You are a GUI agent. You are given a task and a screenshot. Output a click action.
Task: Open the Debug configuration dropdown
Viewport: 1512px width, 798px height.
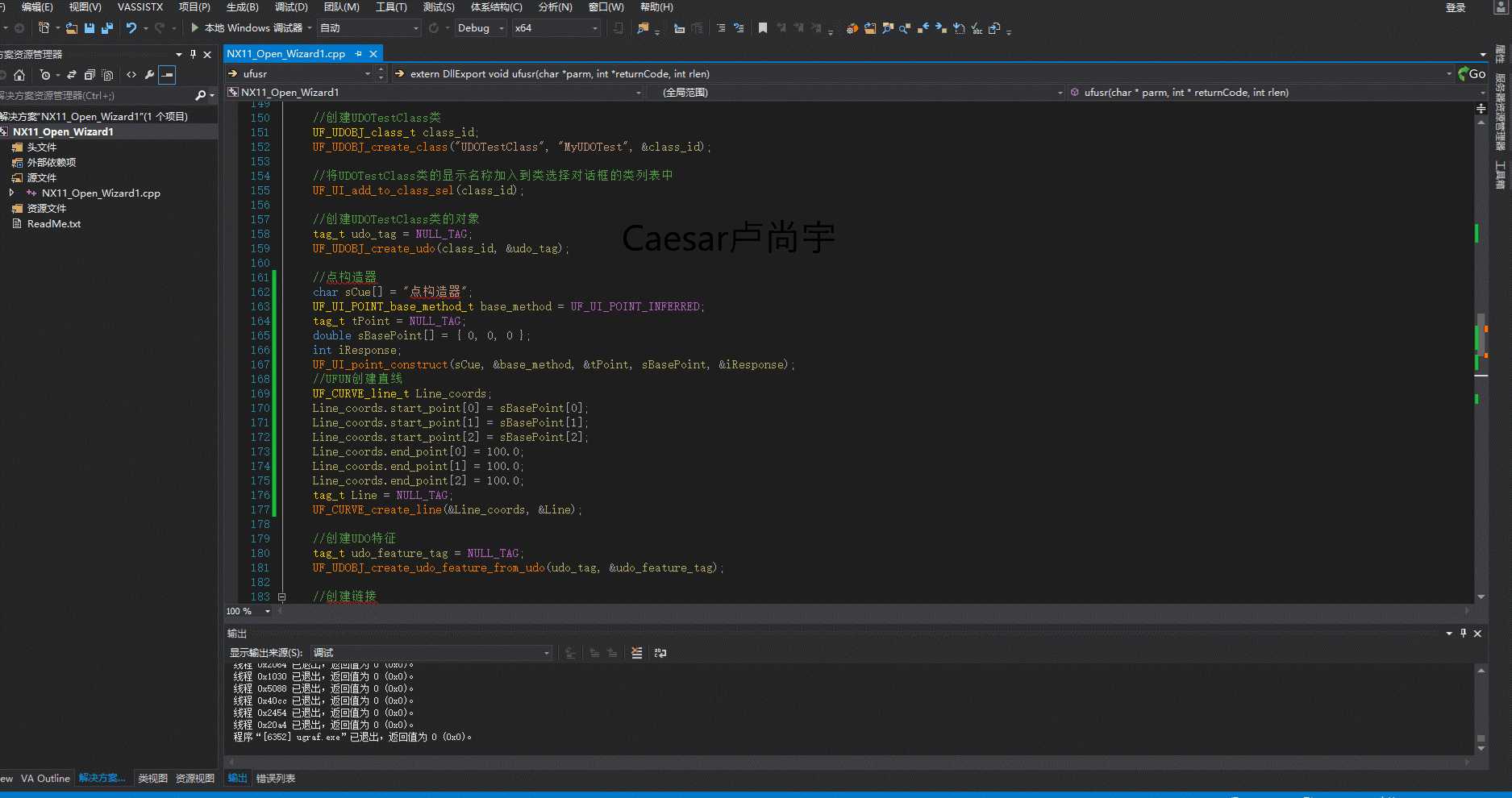tap(481, 28)
